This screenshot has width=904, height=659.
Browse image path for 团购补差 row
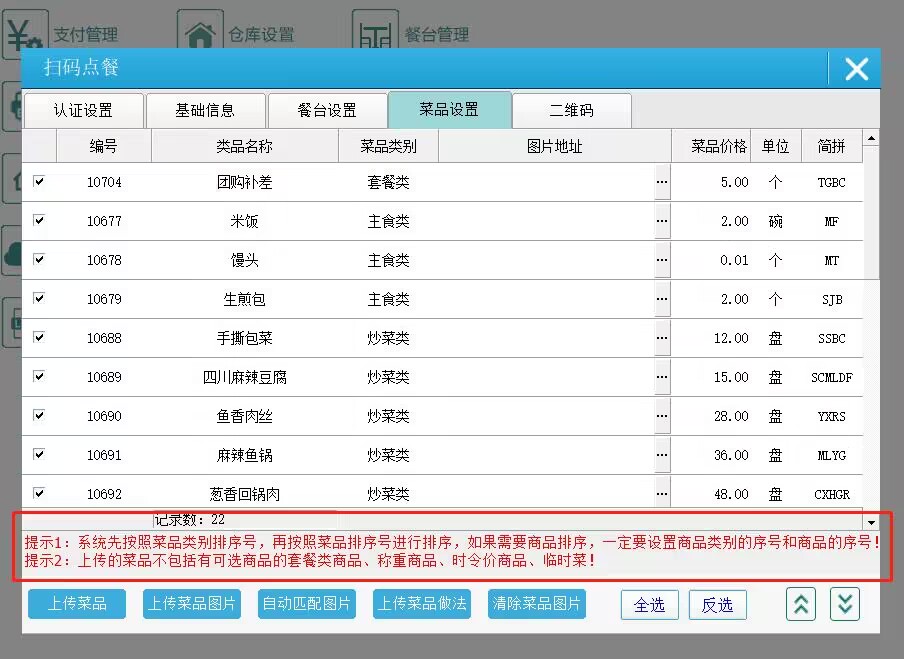661,183
